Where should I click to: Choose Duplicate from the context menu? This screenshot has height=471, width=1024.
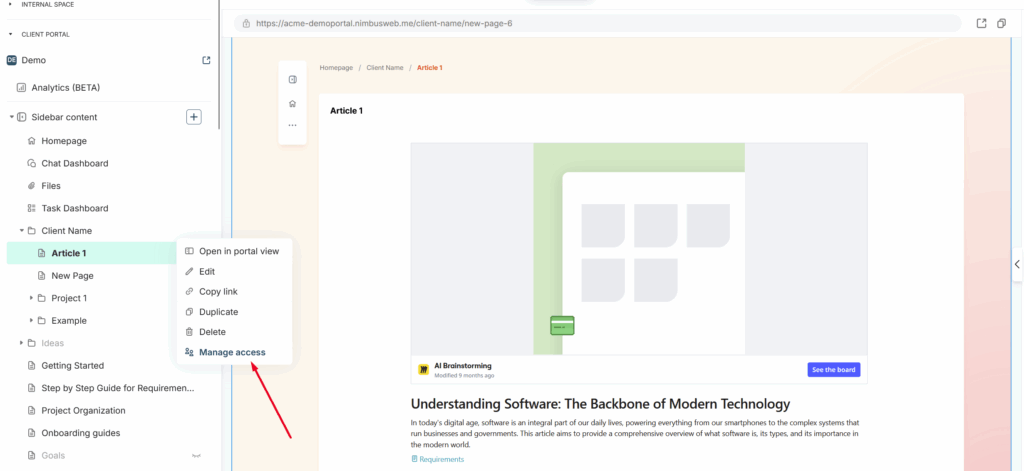click(x=218, y=312)
